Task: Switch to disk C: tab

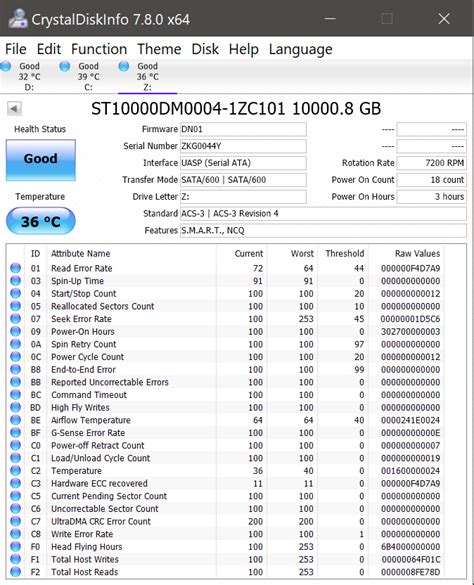Action: pyautogui.click(x=88, y=76)
